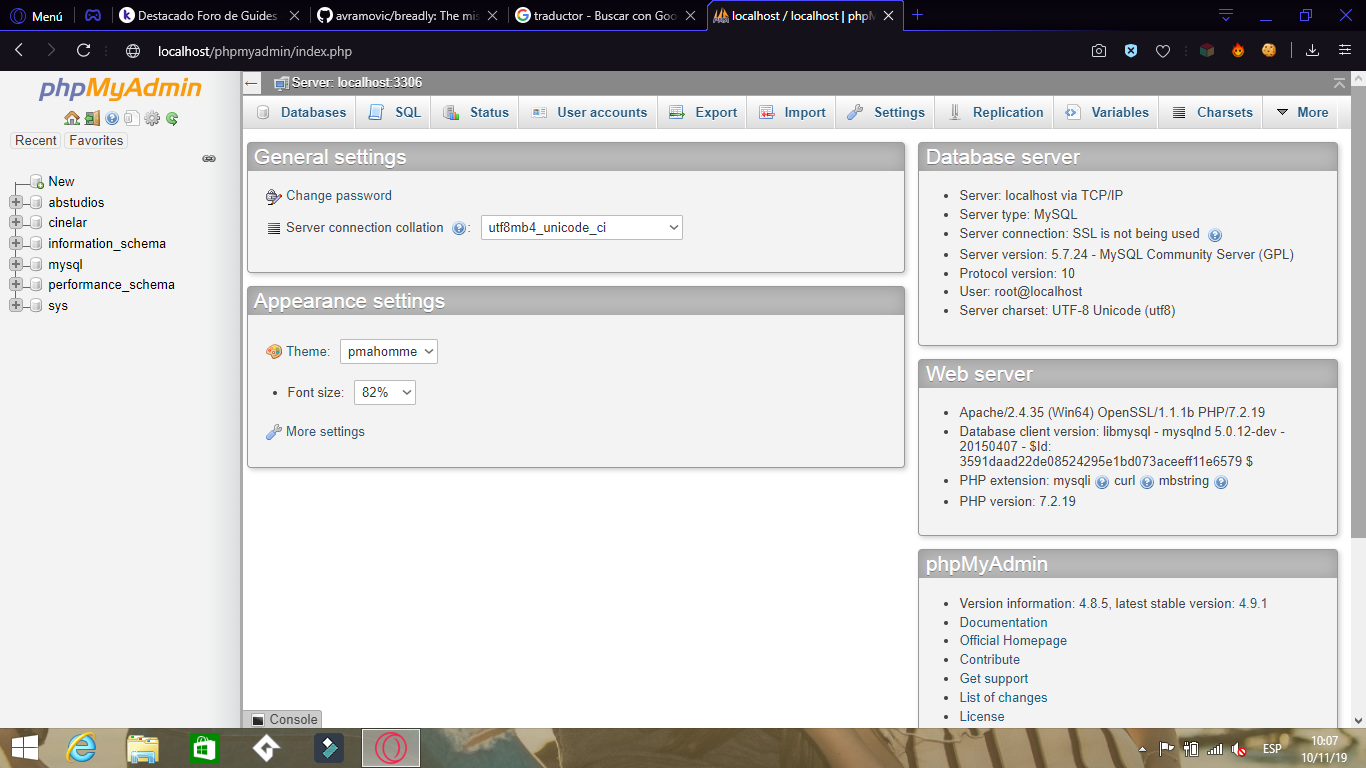Open the User accounts tab
Viewport: 1366px width, 768px height.
(589, 112)
